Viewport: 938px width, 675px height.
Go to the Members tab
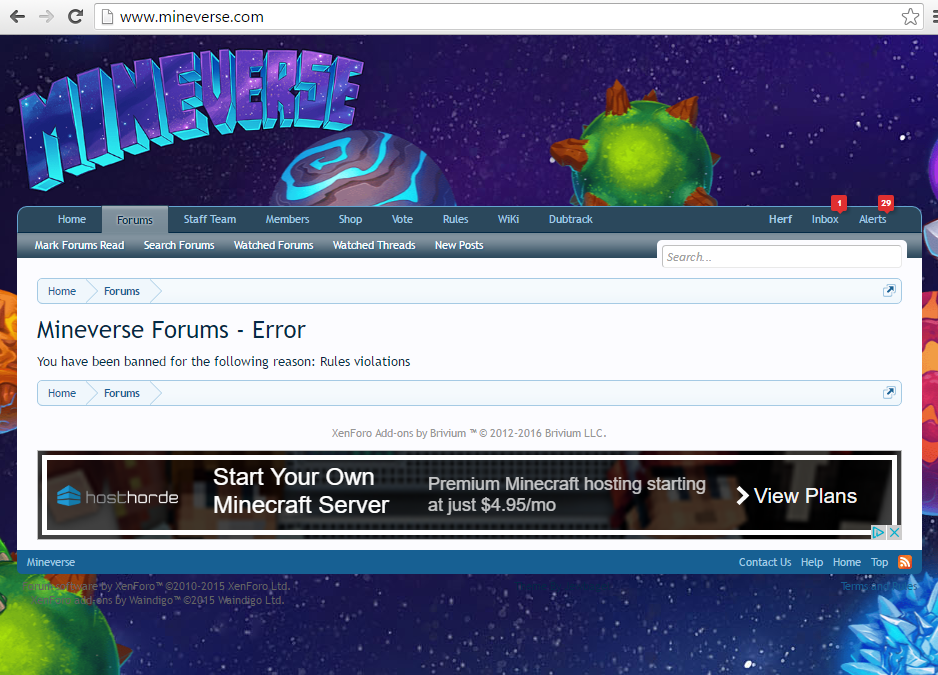[x=287, y=220]
